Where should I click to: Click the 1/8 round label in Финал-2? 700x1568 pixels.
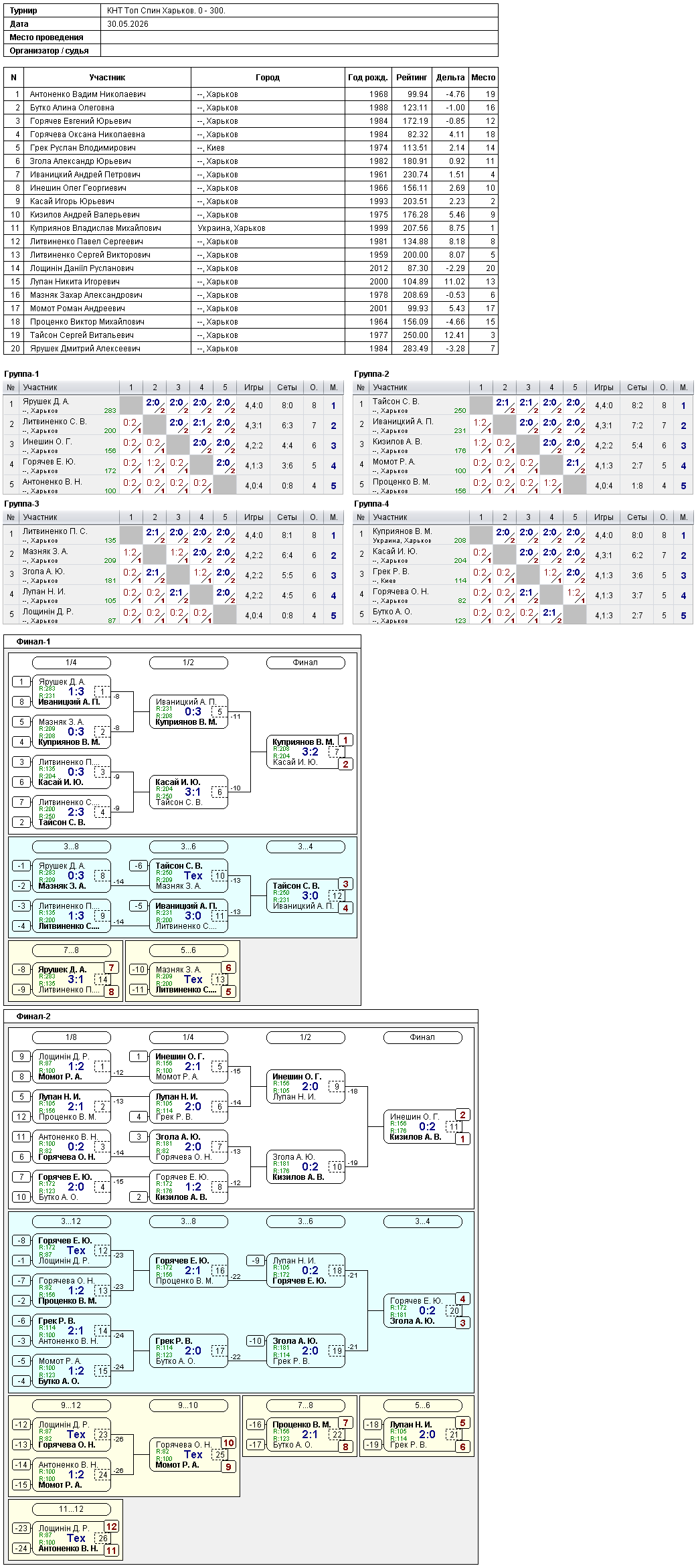coord(72,1037)
